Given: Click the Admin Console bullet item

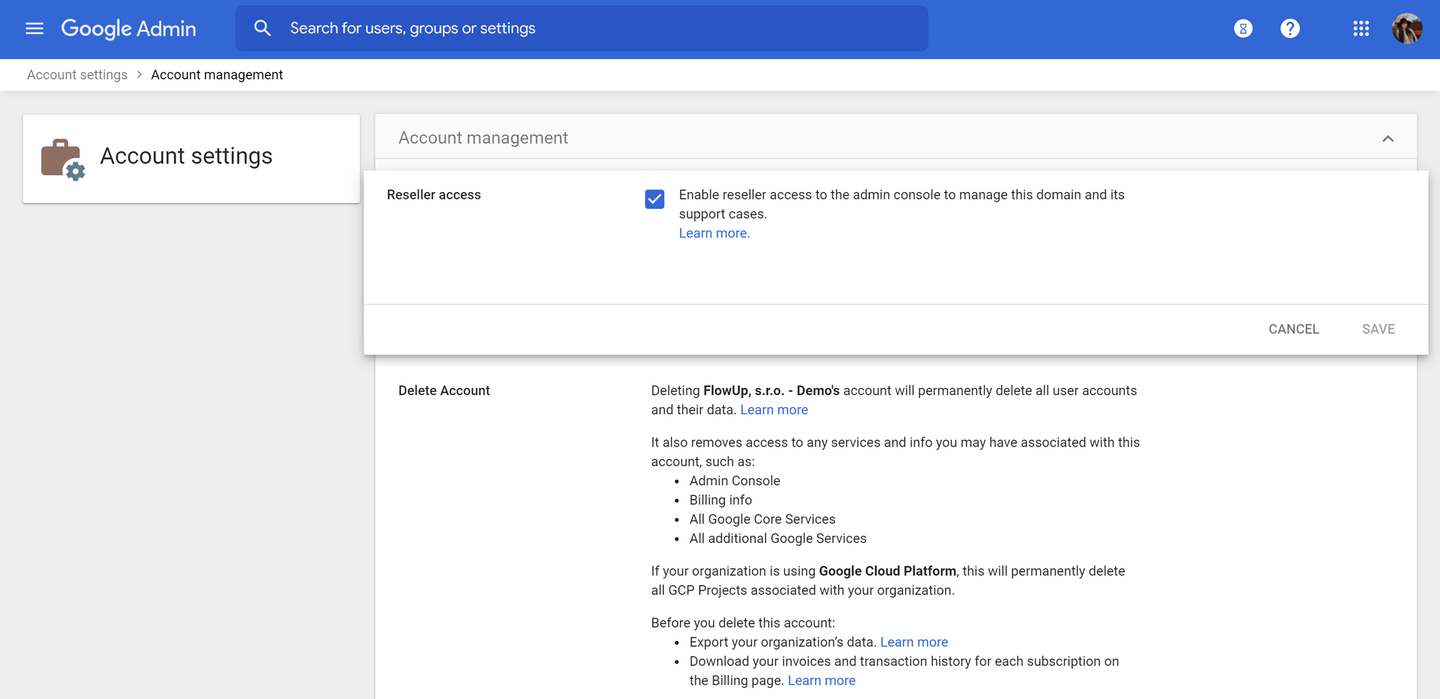Looking at the screenshot, I should [x=734, y=481].
